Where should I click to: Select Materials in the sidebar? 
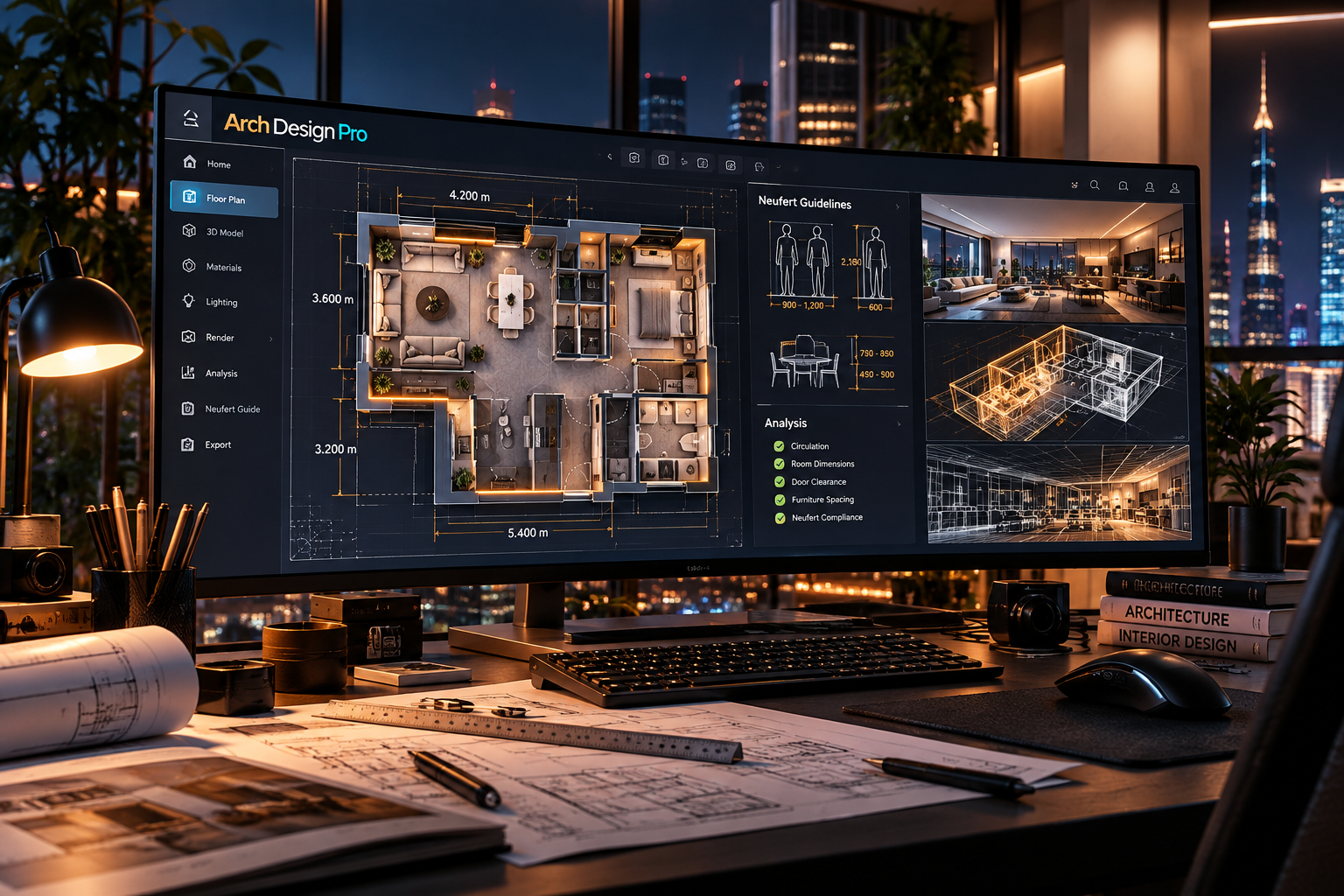point(224,268)
